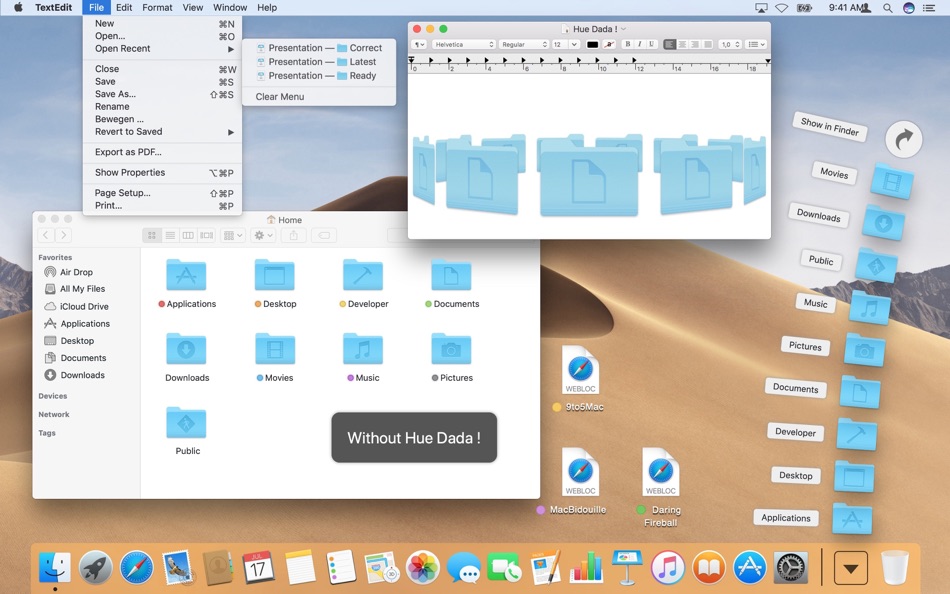Open Finder arrange-by dropdown
This screenshot has width=950, height=594.
pos(233,235)
